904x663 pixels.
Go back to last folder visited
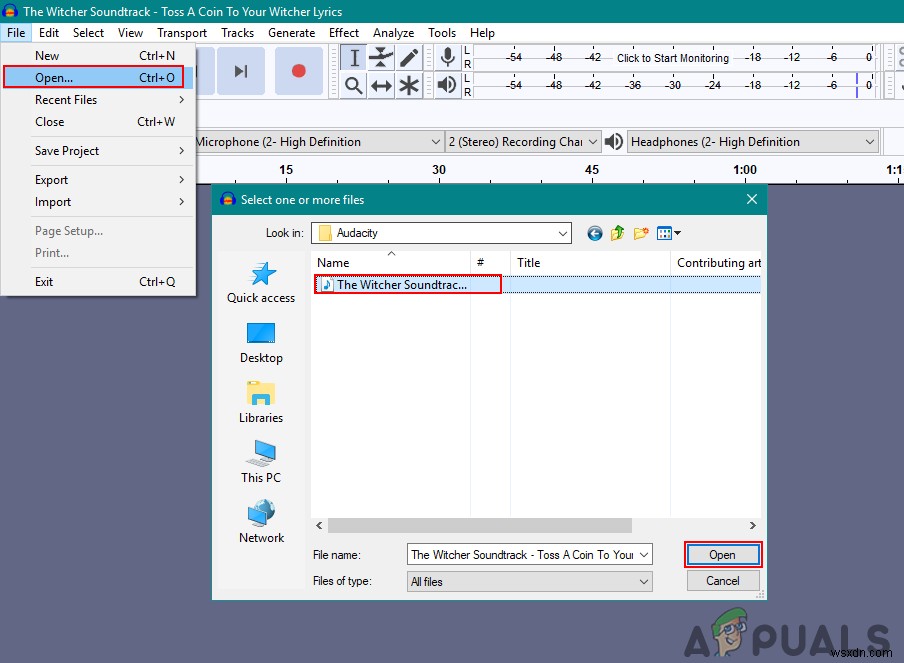[594, 233]
